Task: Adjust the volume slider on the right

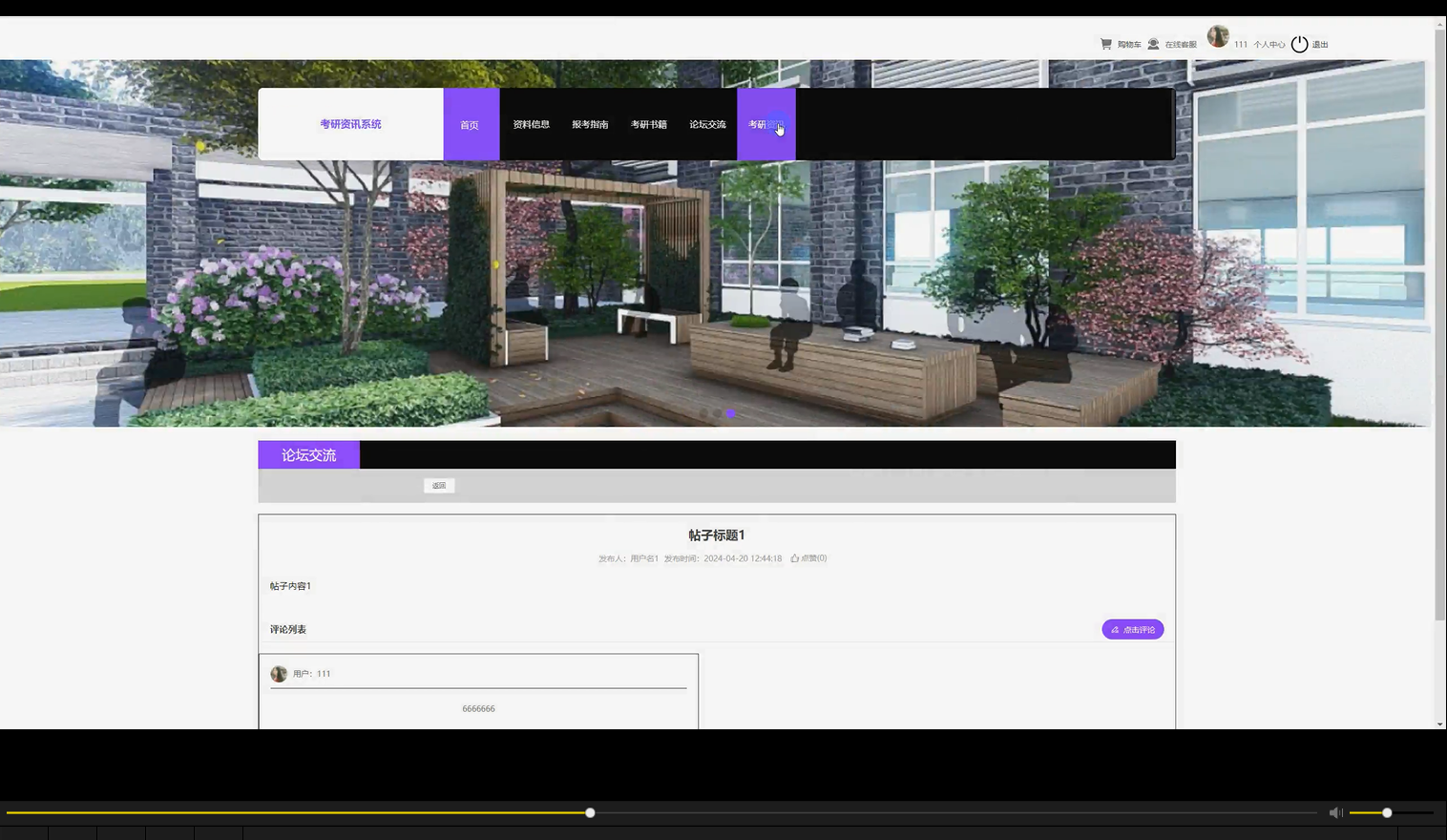Action: (x=1385, y=812)
